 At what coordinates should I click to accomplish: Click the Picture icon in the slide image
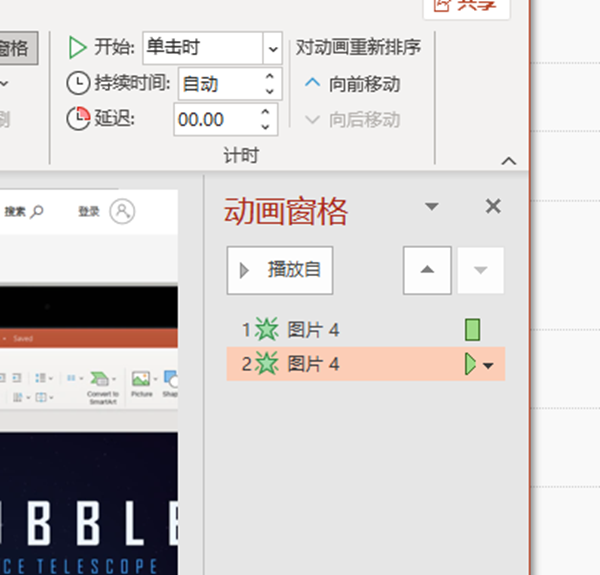(141, 381)
